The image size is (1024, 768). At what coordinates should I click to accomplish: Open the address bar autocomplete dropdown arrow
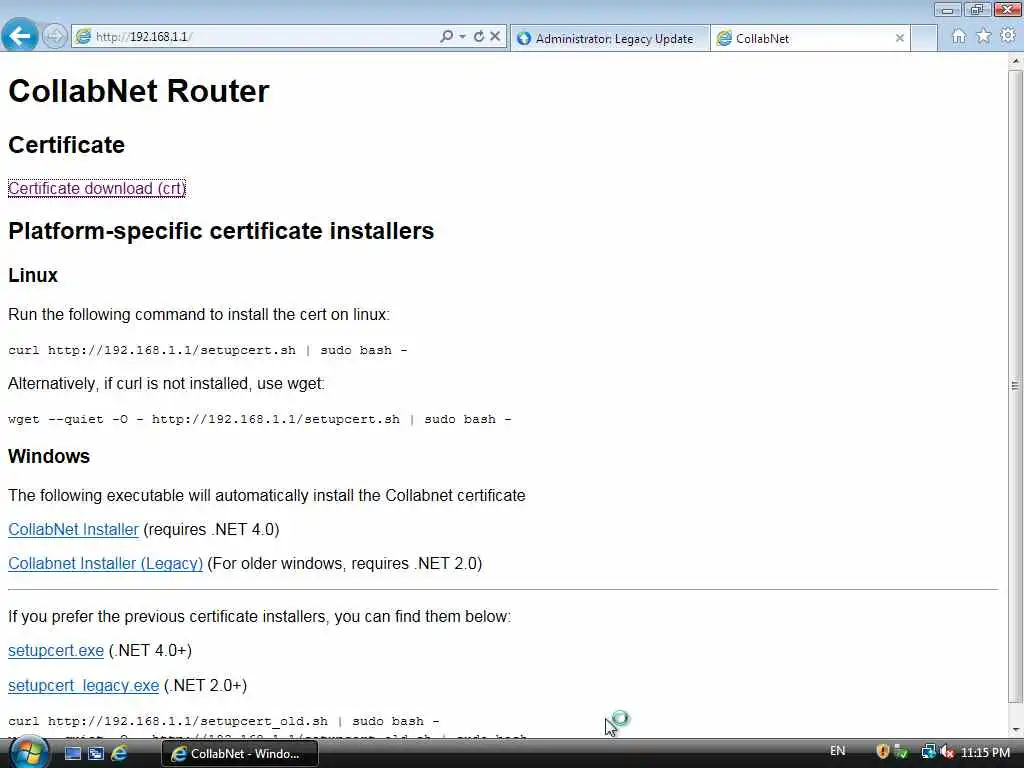tap(462, 37)
